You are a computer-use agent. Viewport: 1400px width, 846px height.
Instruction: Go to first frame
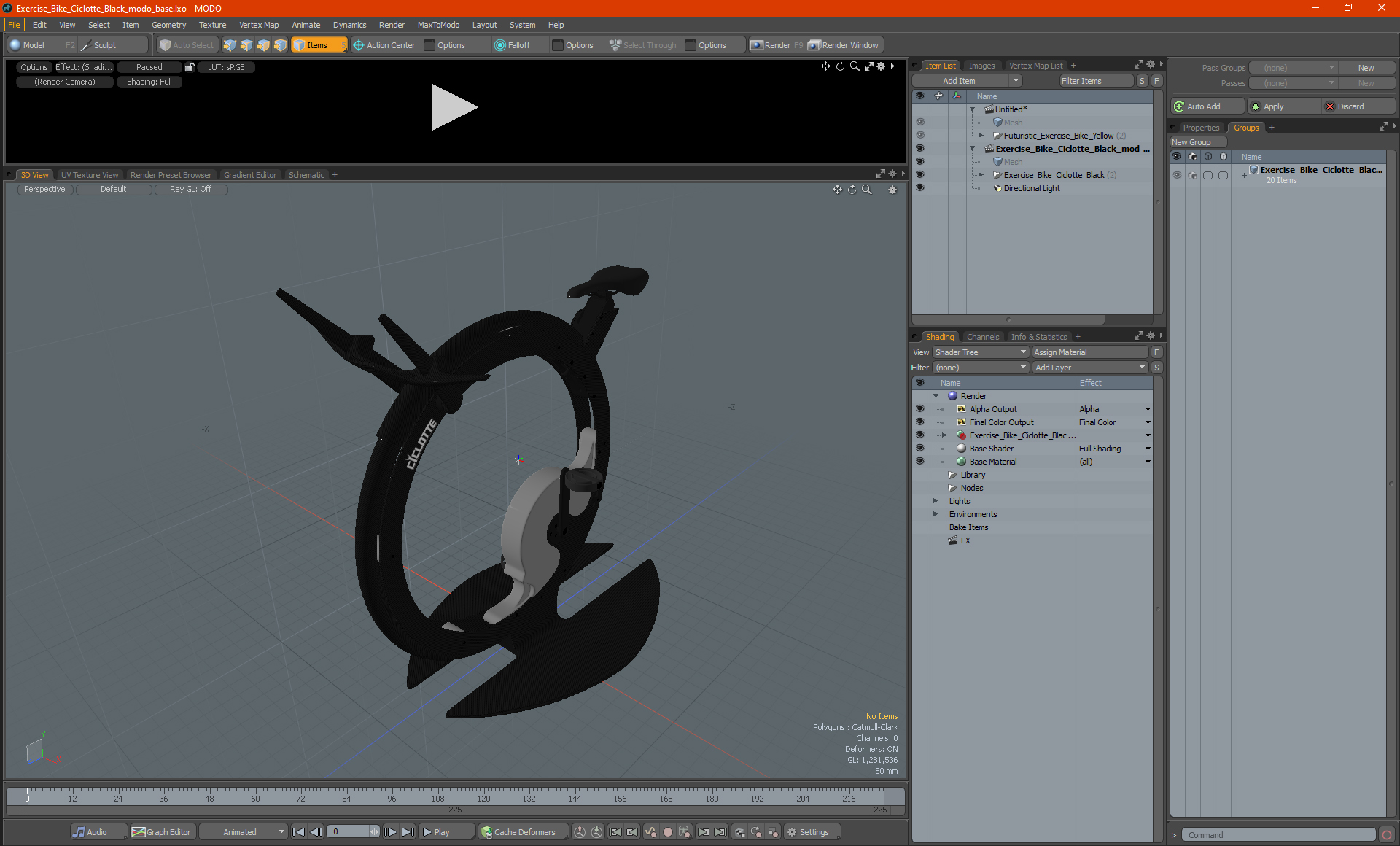(x=298, y=832)
